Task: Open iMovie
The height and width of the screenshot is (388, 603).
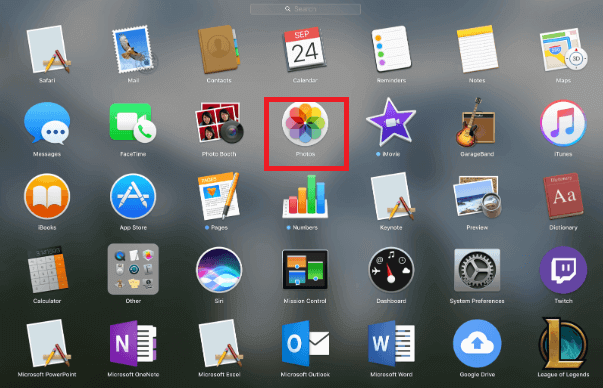Action: (391, 122)
